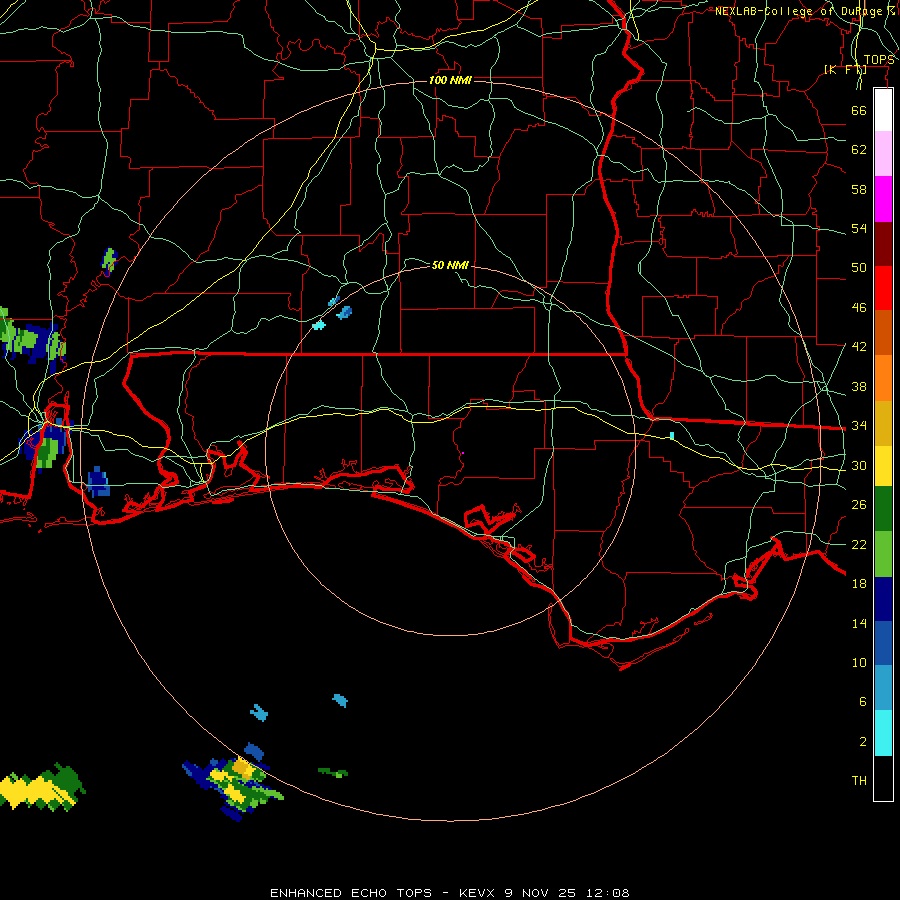Screen dimensions: 900x900
Task: Click the yellow legend swatch
Action: click(x=883, y=465)
